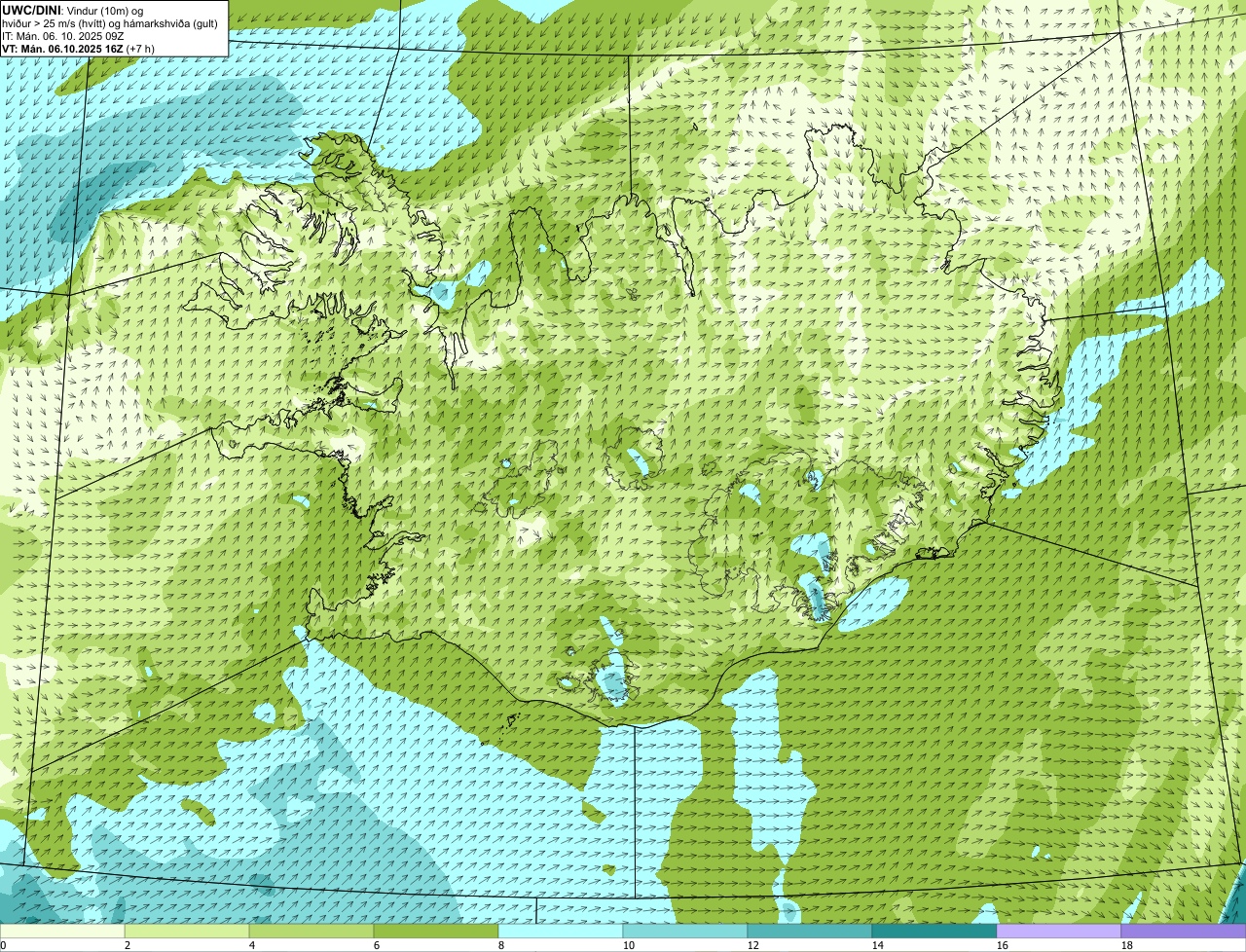Click the light green 2–4 m/s legend swatch
Viewport: 1246px width, 952px height.
tap(187, 932)
